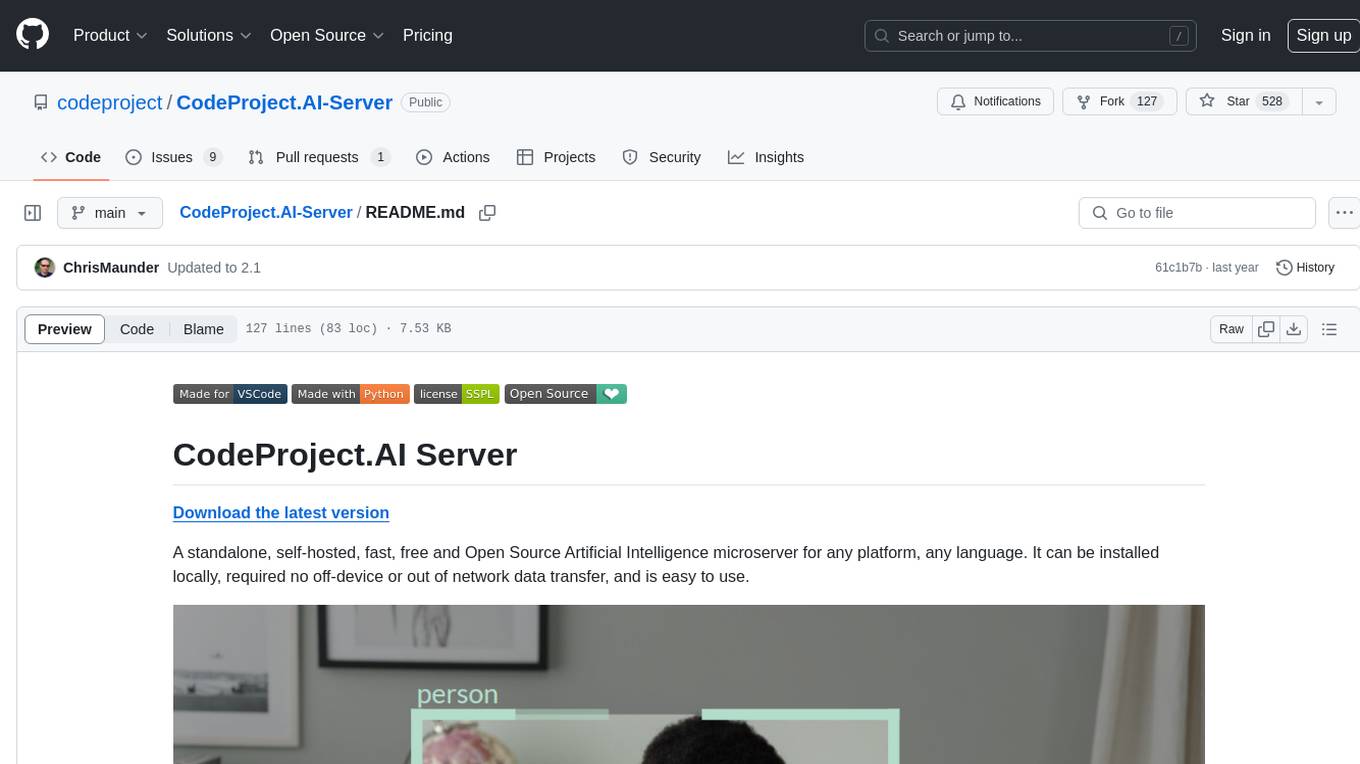Viewport: 1360px width, 764px height.
Task: Expand the file tree side panel
Action: 32,213
